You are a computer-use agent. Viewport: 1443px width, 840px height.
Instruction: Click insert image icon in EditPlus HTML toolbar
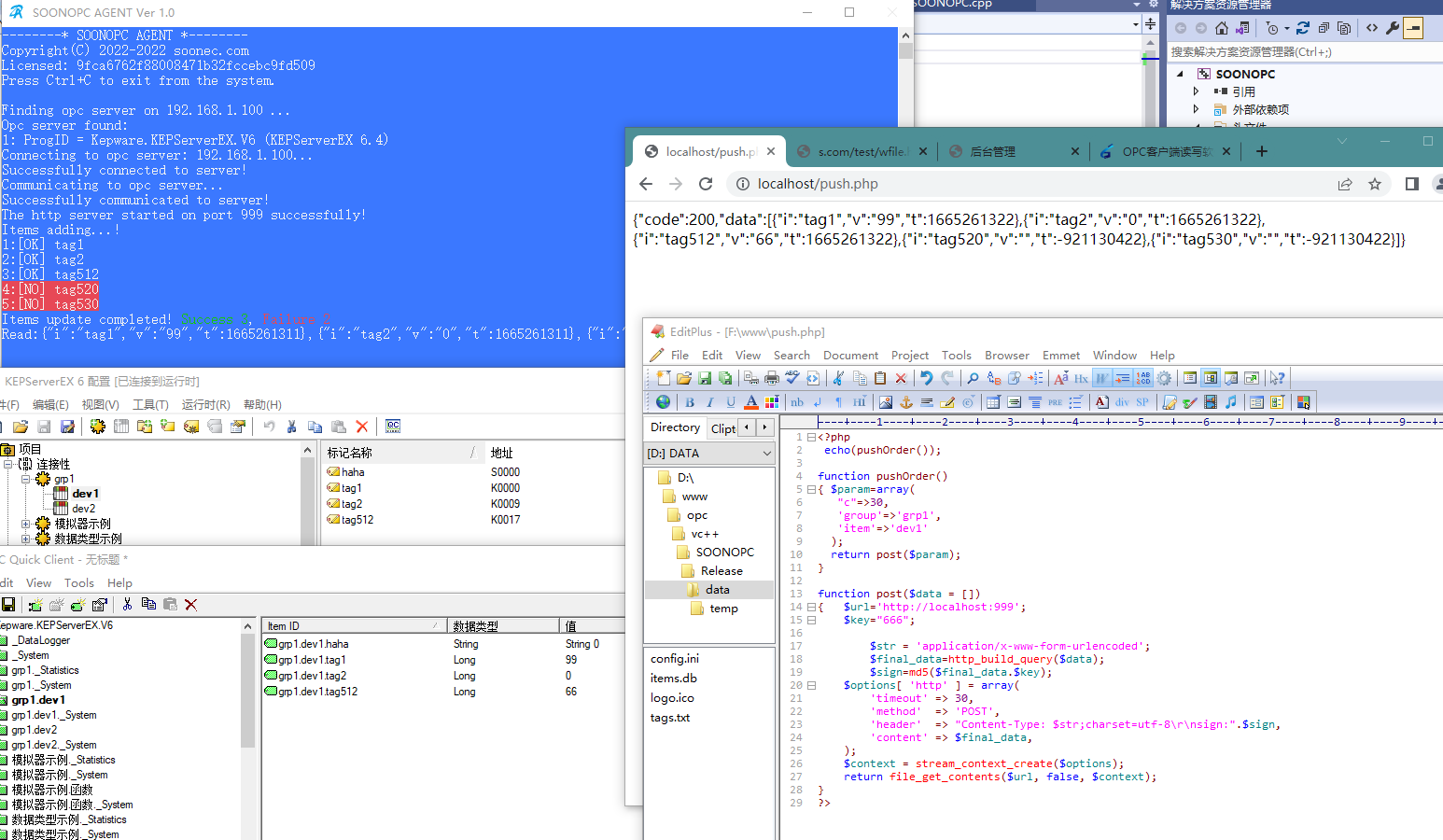tap(886, 402)
